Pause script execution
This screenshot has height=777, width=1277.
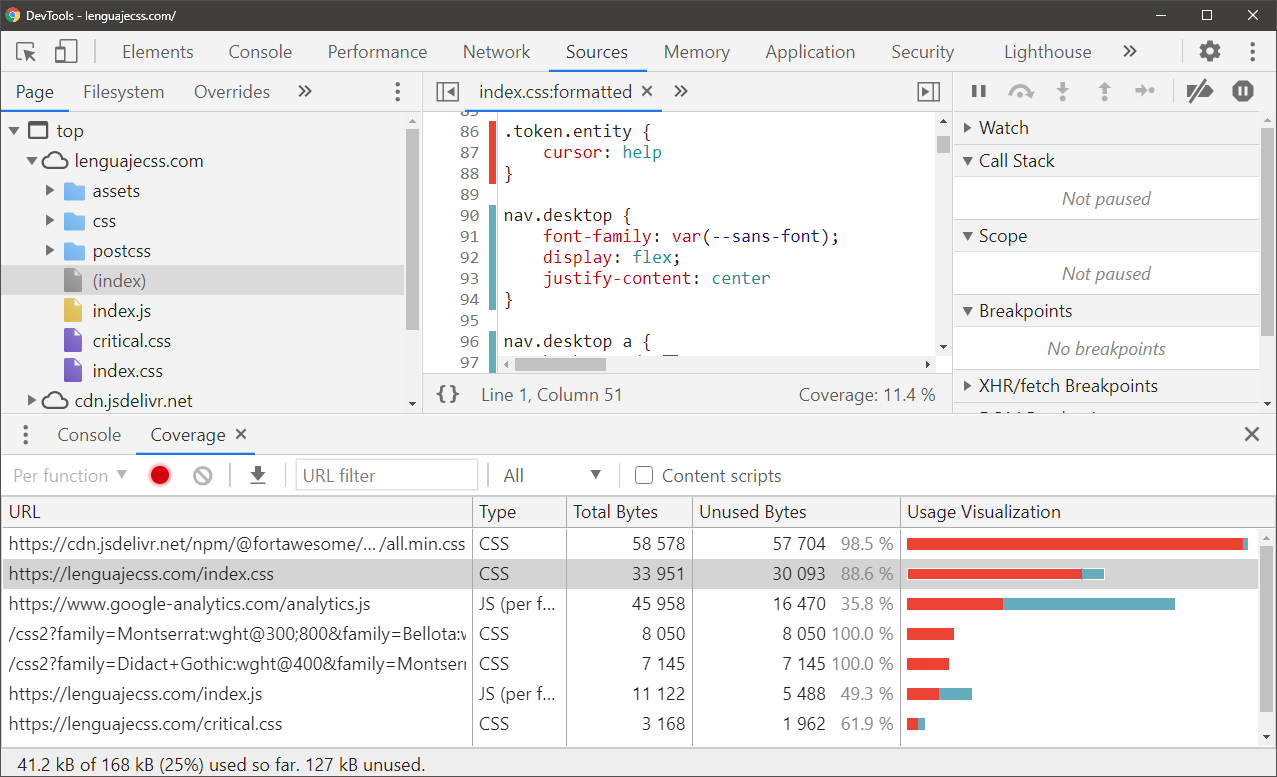click(979, 92)
